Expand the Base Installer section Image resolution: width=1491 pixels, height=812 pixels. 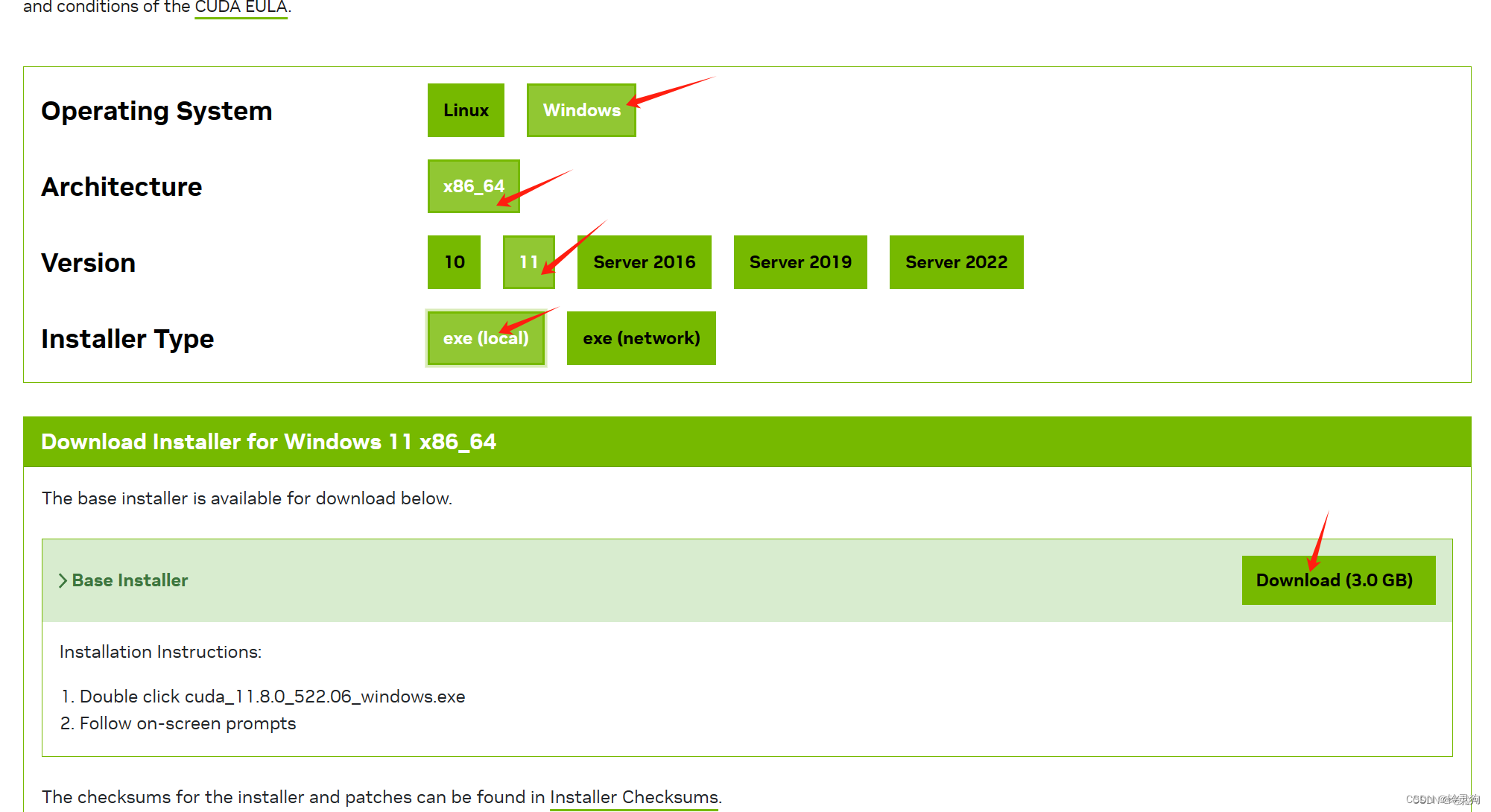[x=124, y=579]
